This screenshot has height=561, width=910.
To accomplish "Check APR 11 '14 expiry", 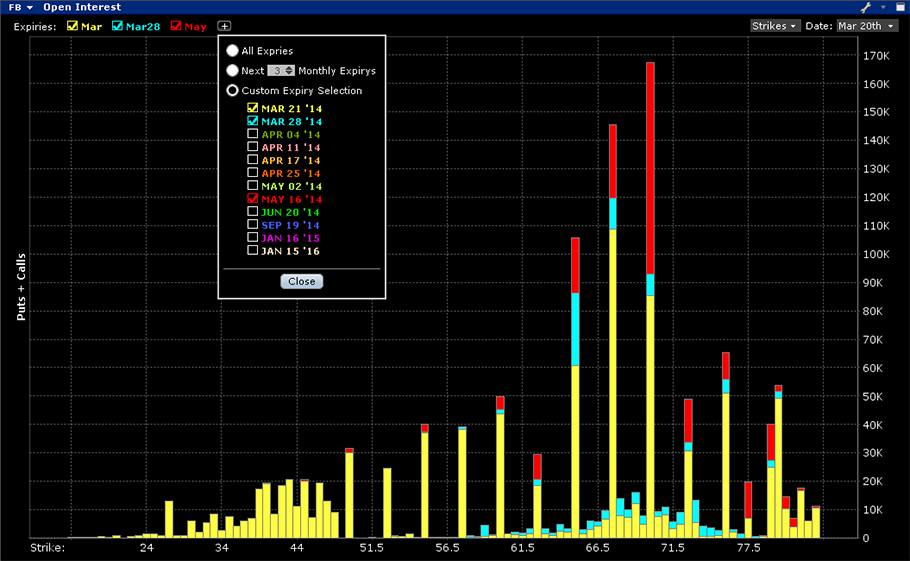I will pos(252,147).
